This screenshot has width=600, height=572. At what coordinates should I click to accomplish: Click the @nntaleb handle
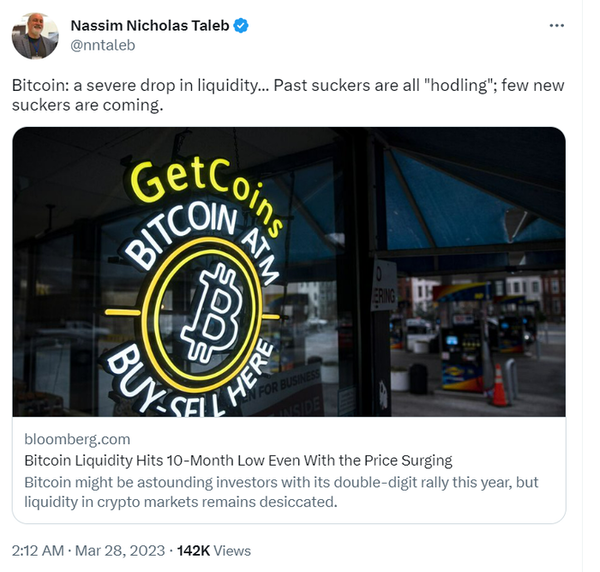(102, 45)
